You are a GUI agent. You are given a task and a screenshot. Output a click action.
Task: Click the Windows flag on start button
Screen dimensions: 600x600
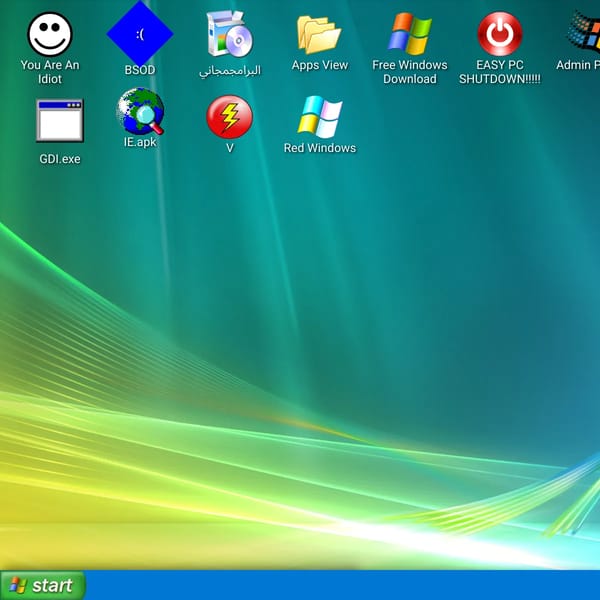point(18,585)
